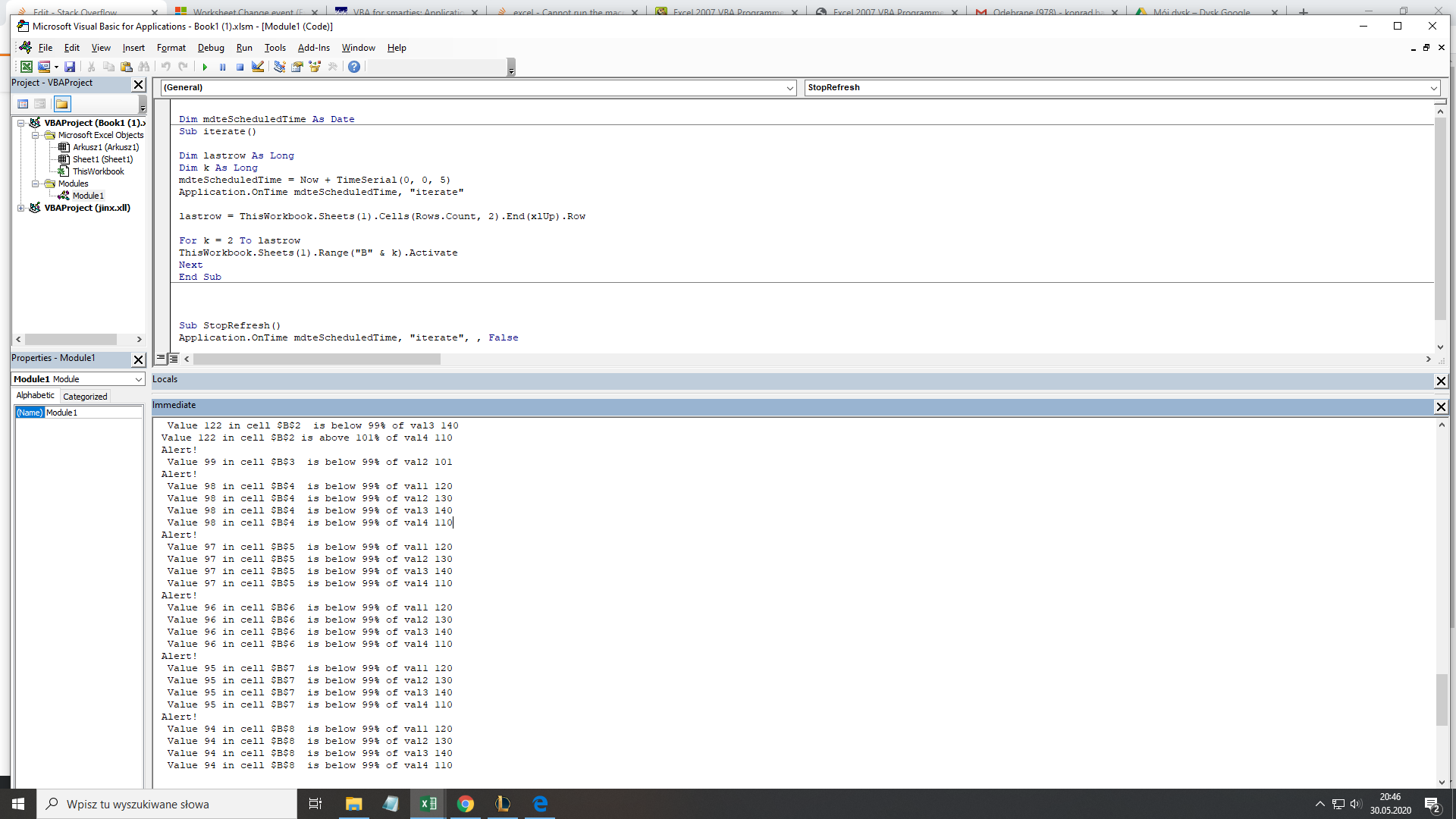Toggle Folders view in Project pane
The width and height of the screenshot is (1456, 819).
click(x=62, y=104)
